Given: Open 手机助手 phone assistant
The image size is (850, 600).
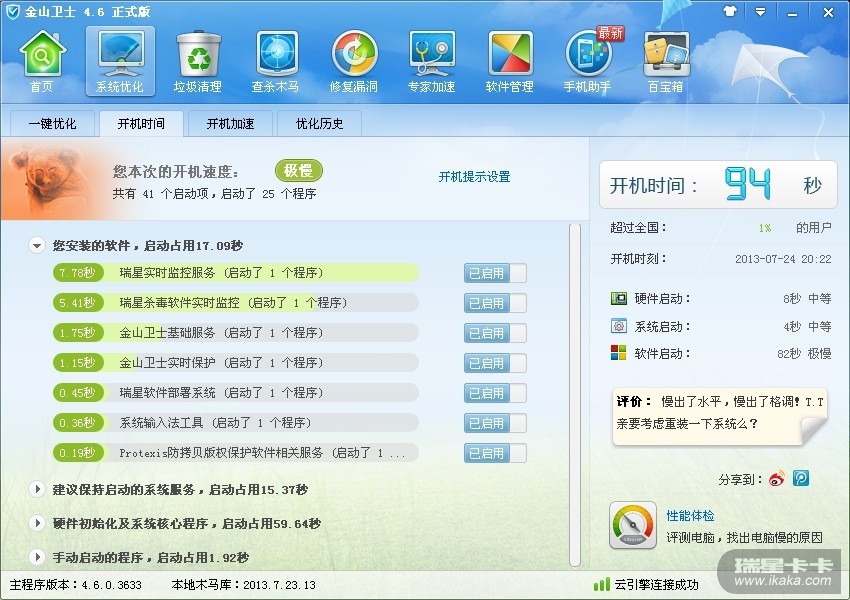Looking at the screenshot, I should (x=588, y=61).
